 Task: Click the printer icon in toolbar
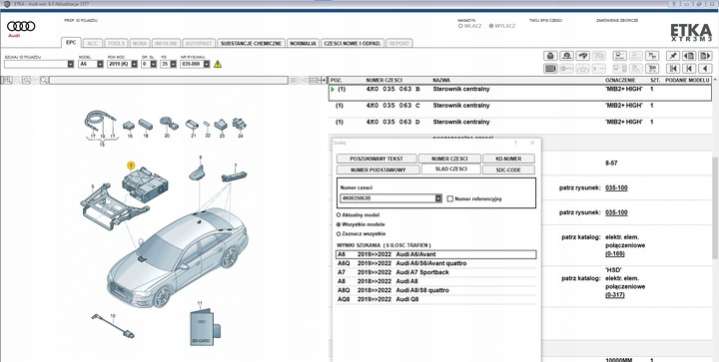click(550, 56)
